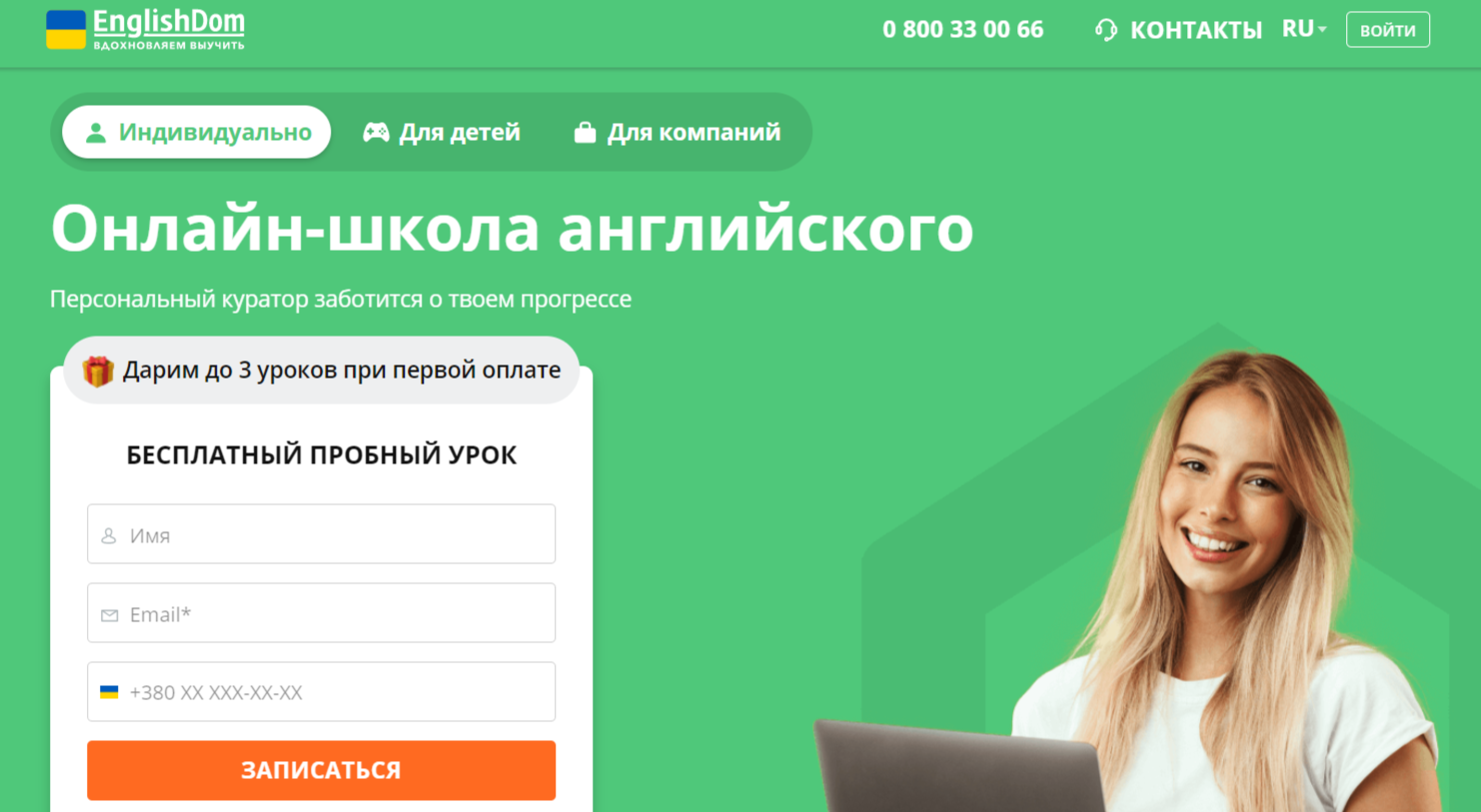Click the ВОЙТИ login button
Viewport: 1481px width, 812px height.
(1388, 30)
